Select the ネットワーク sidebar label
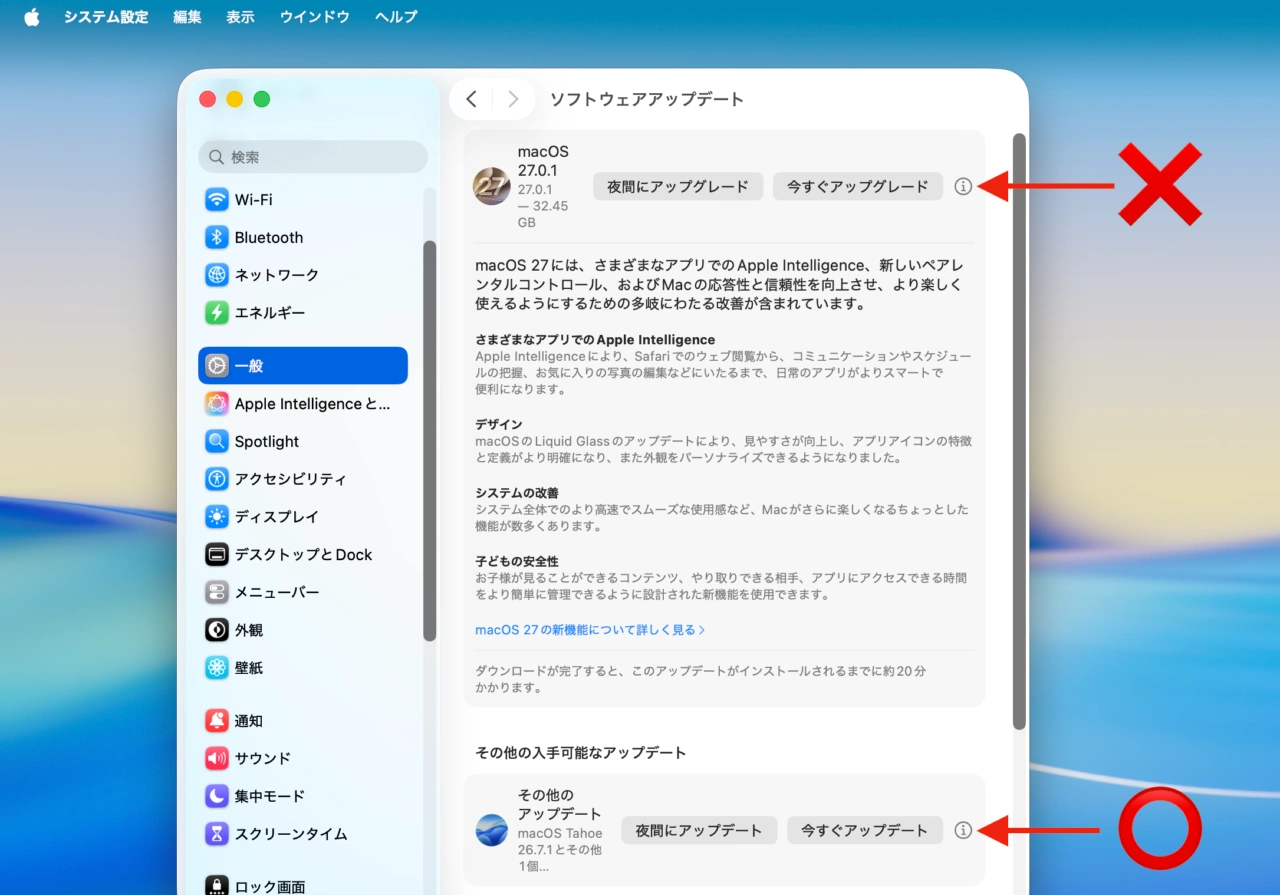1280x895 pixels. point(277,274)
